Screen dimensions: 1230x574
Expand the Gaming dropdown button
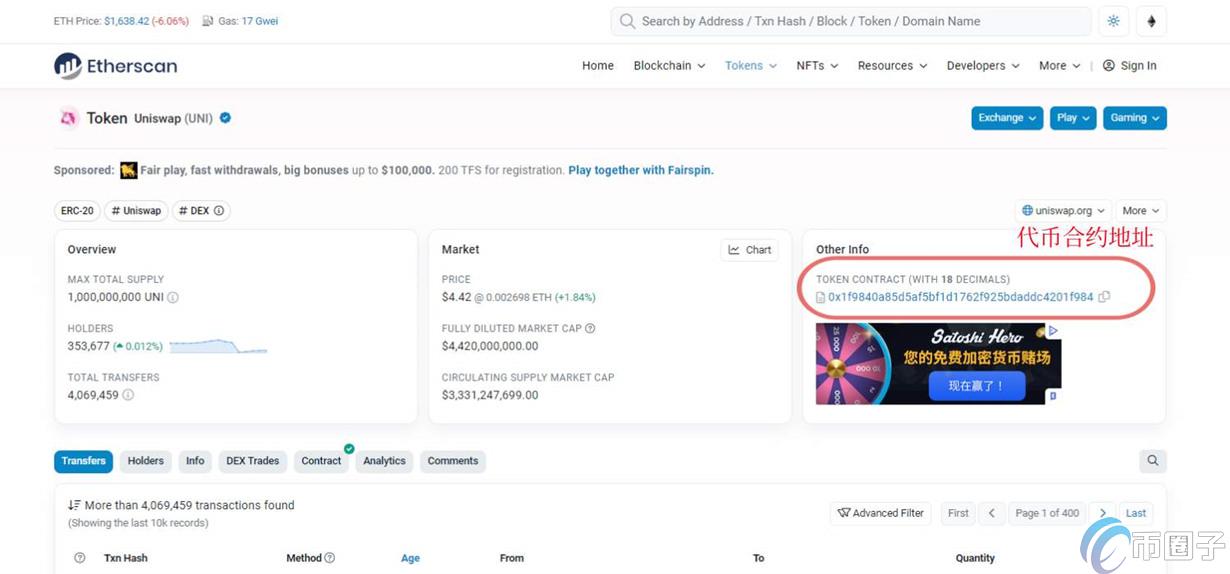tap(1135, 118)
